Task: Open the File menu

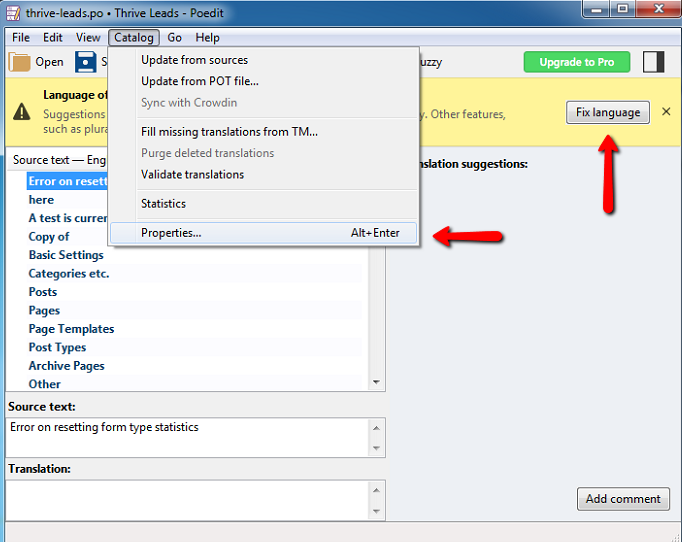Action: tap(21, 38)
